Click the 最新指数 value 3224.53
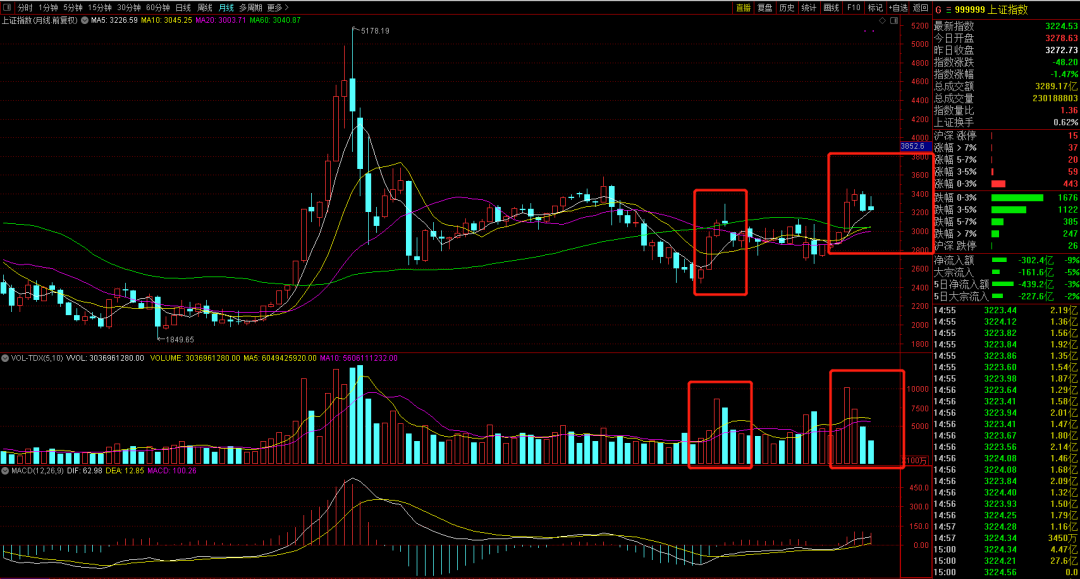The image size is (1080, 579). tap(1061, 26)
